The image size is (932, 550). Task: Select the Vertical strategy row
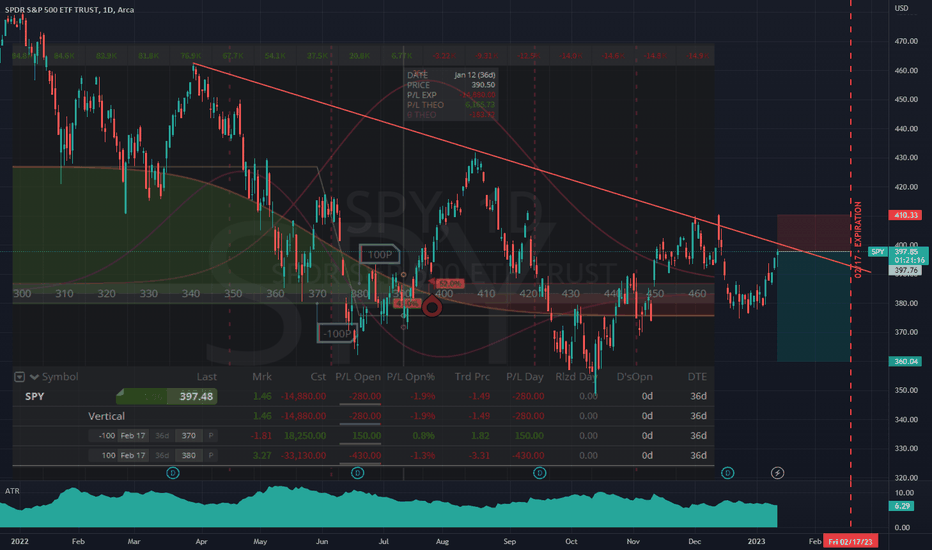coord(363,416)
